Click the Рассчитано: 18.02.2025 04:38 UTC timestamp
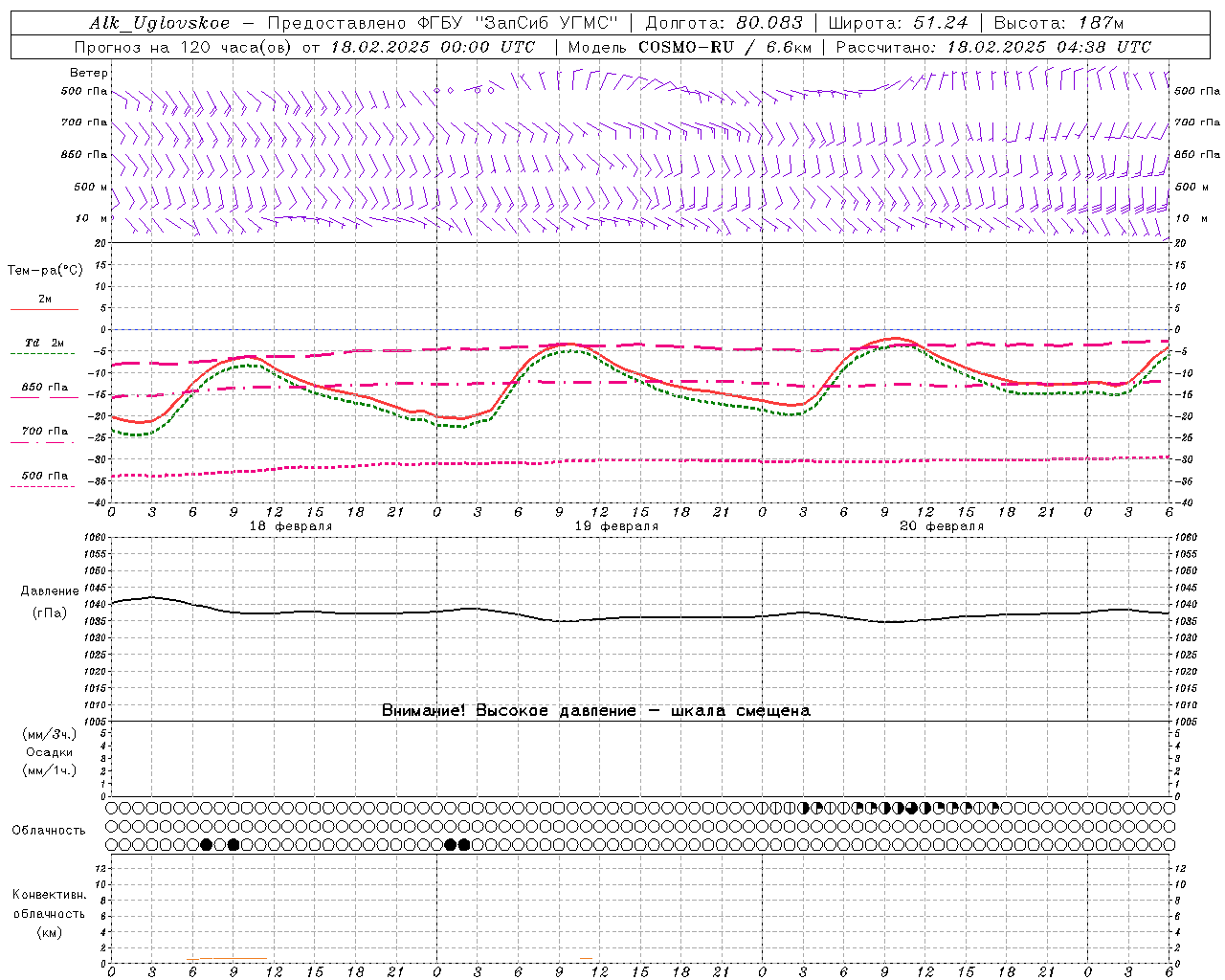 pyautogui.click(x=993, y=47)
